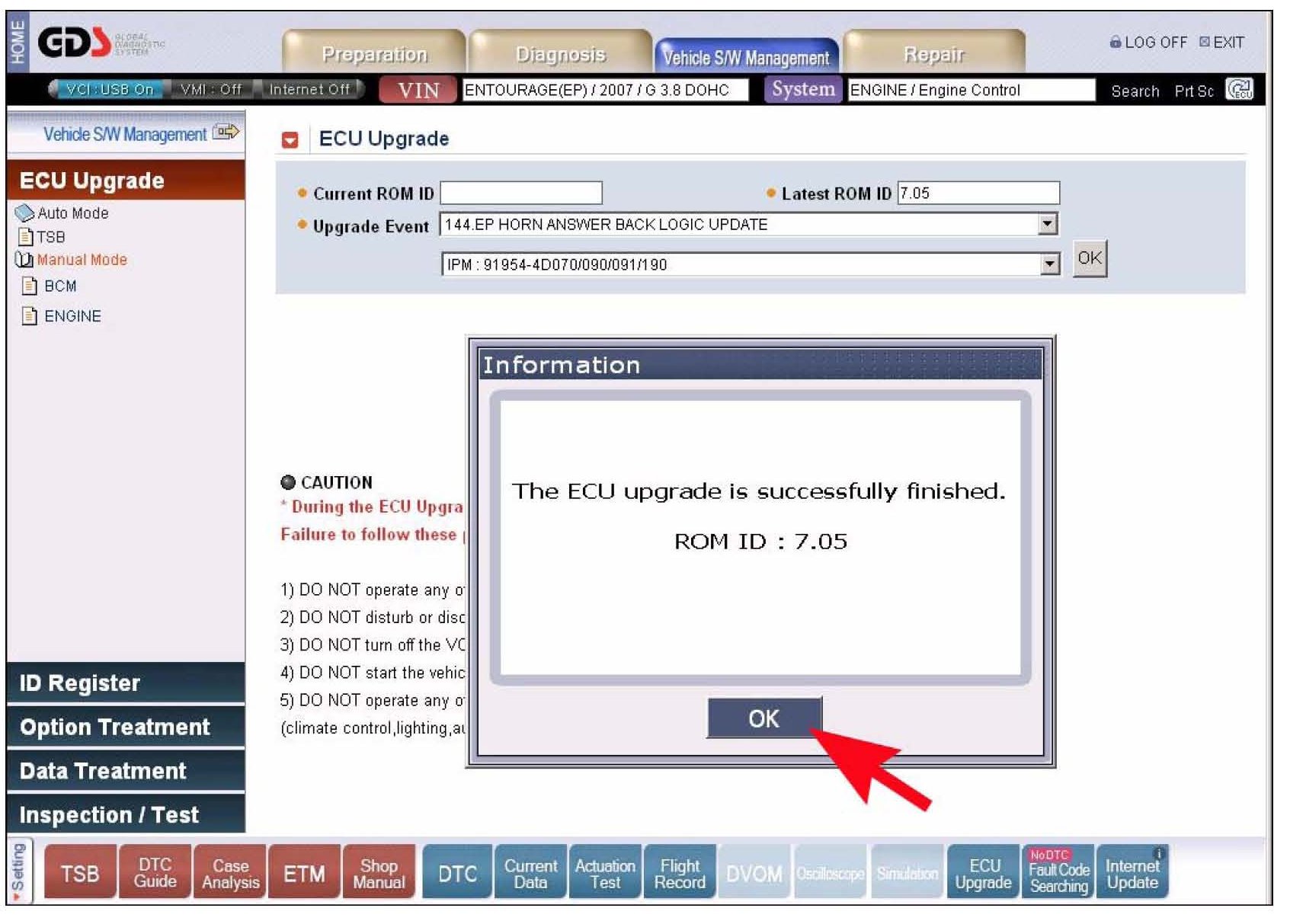Click the Vehicle S/W Management arrow icon

point(226,133)
